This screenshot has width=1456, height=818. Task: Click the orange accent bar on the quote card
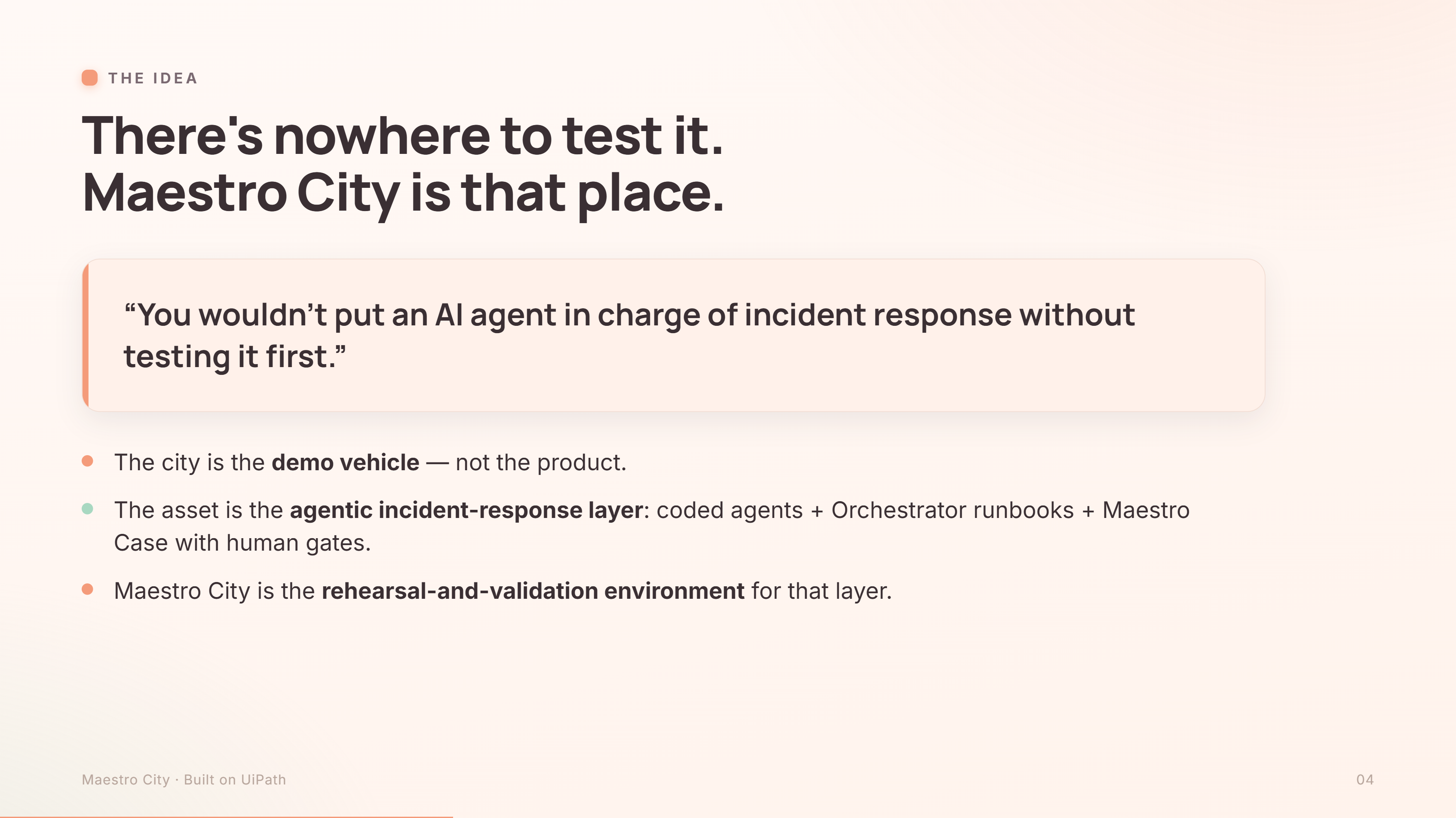(x=86, y=335)
